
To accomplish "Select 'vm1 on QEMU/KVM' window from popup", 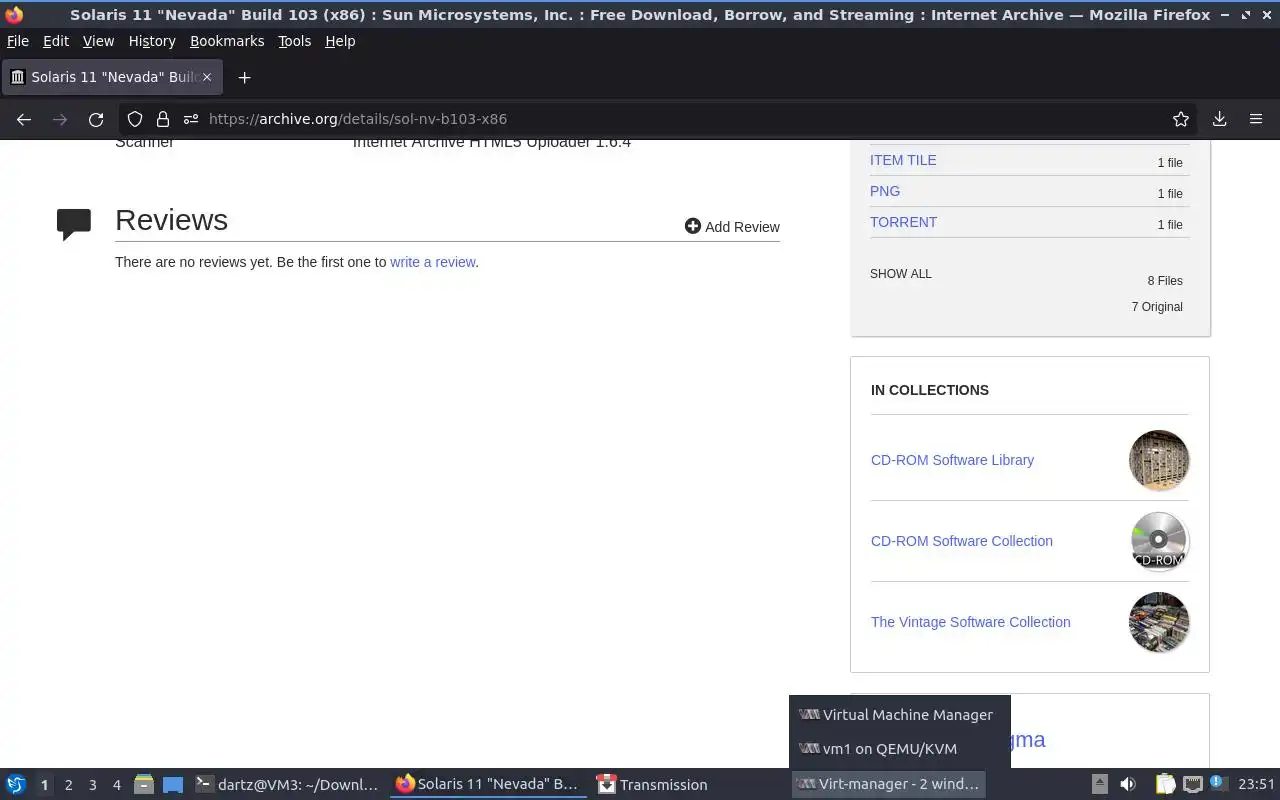I will click(x=899, y=749).
